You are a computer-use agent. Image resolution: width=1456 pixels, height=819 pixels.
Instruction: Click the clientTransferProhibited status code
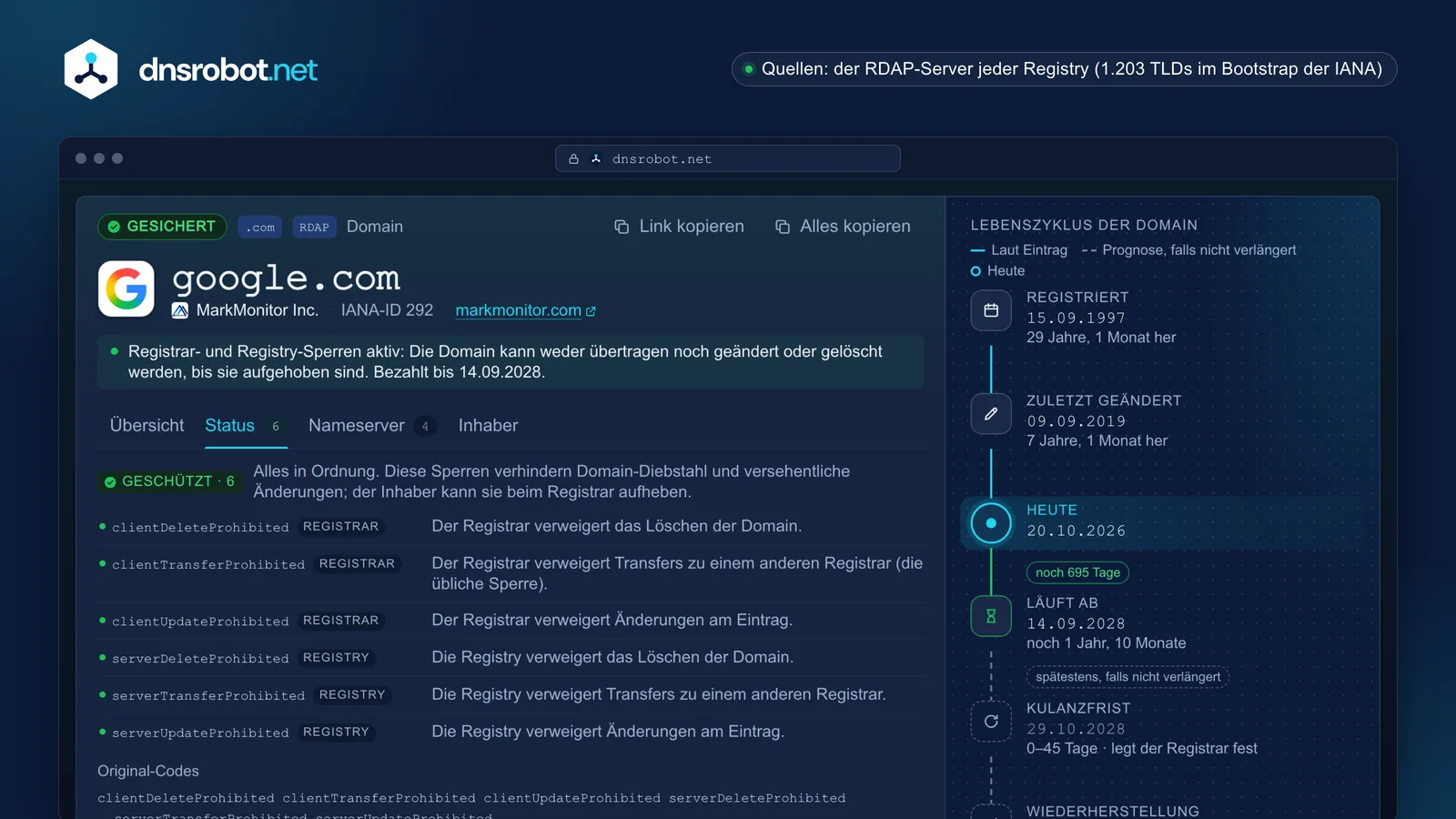point(208,565)
